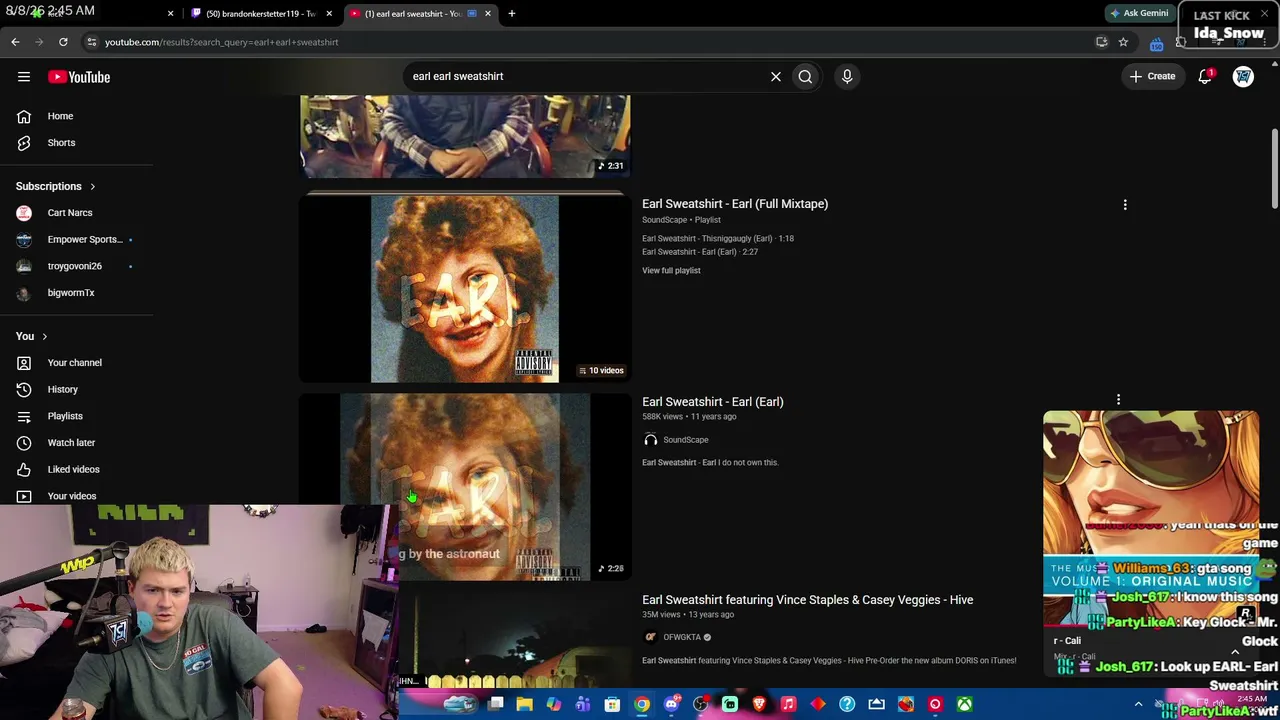This screenshot has height=720, width=1280.
Task: Open Brave browser from the taskbar
Action: point(759,704)
